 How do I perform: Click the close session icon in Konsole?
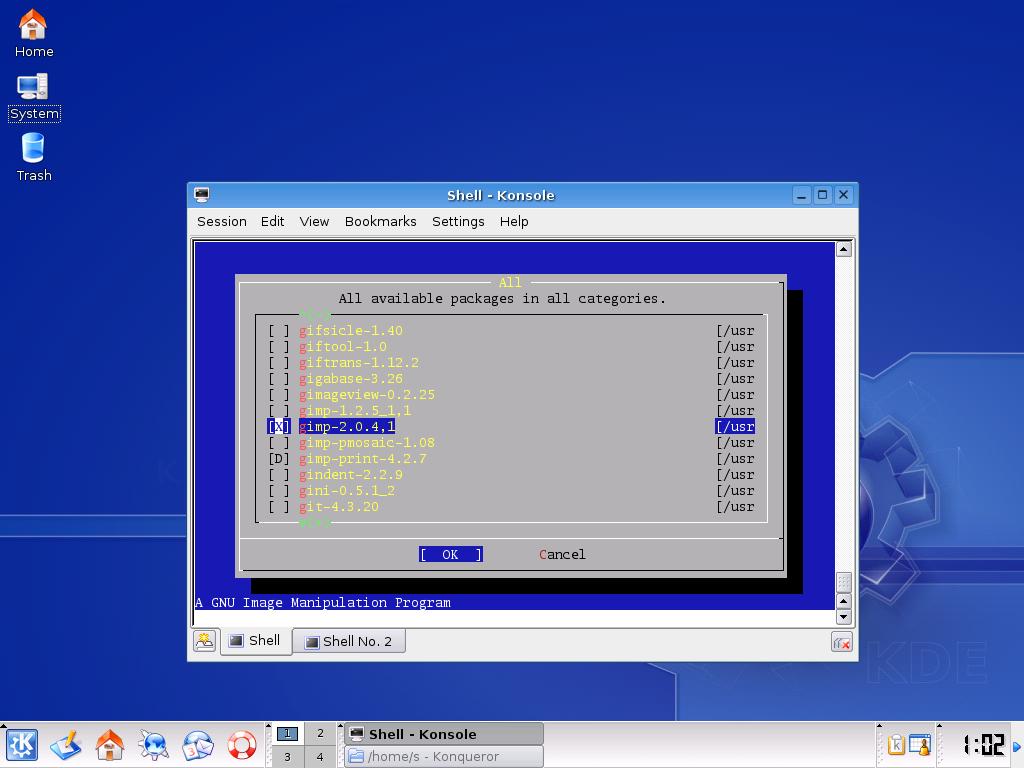tap(842, 642)
